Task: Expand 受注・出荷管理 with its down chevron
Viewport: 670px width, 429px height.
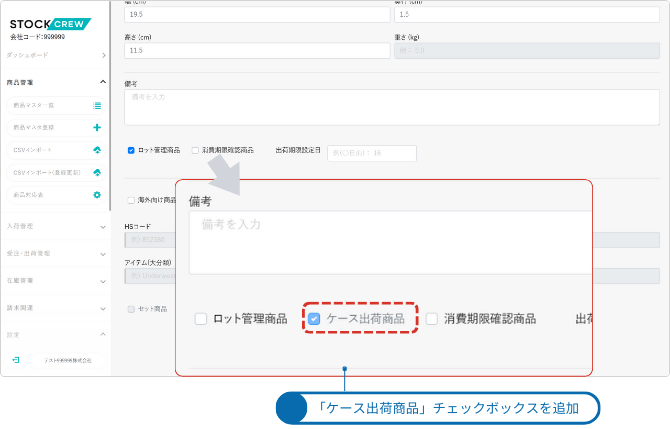Action: (x=103, y=254)
